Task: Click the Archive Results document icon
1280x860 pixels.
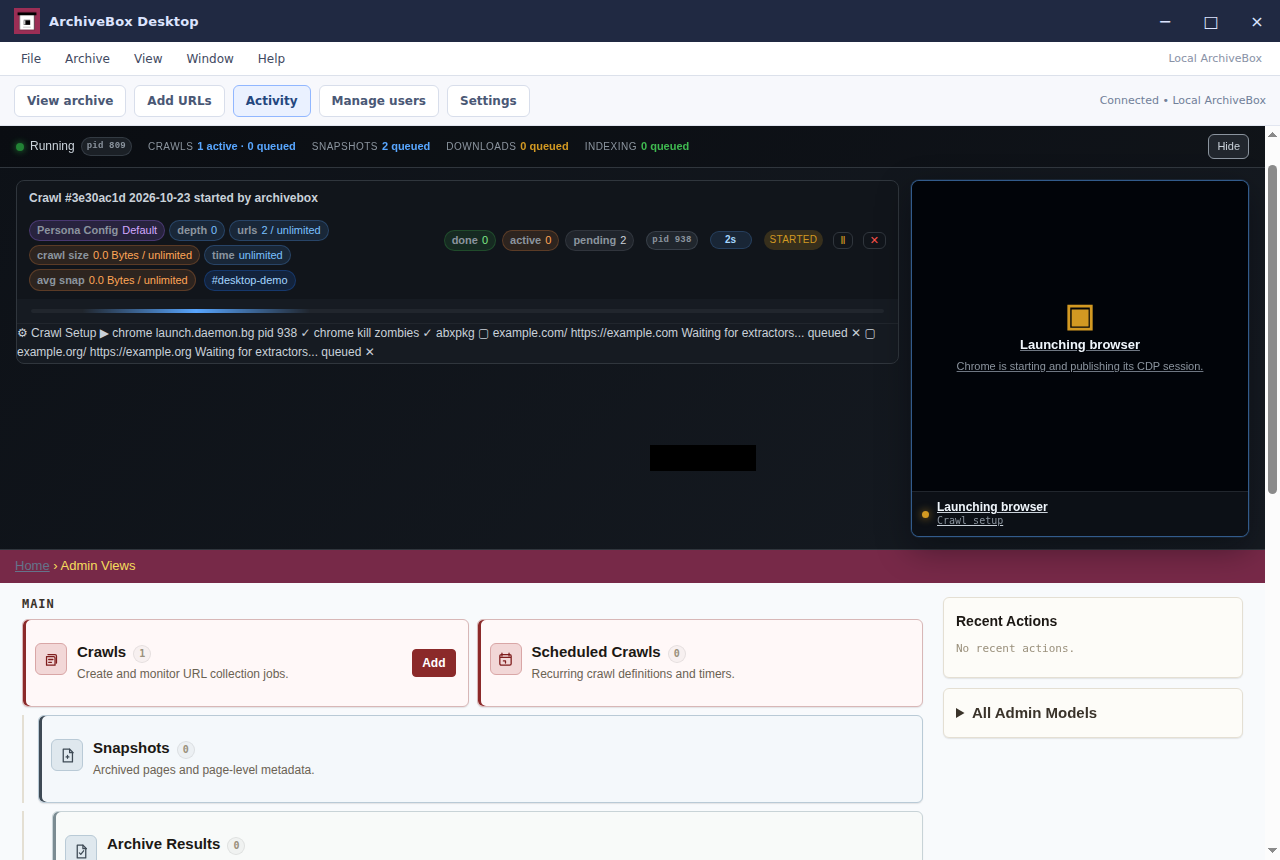Action: 81,848
